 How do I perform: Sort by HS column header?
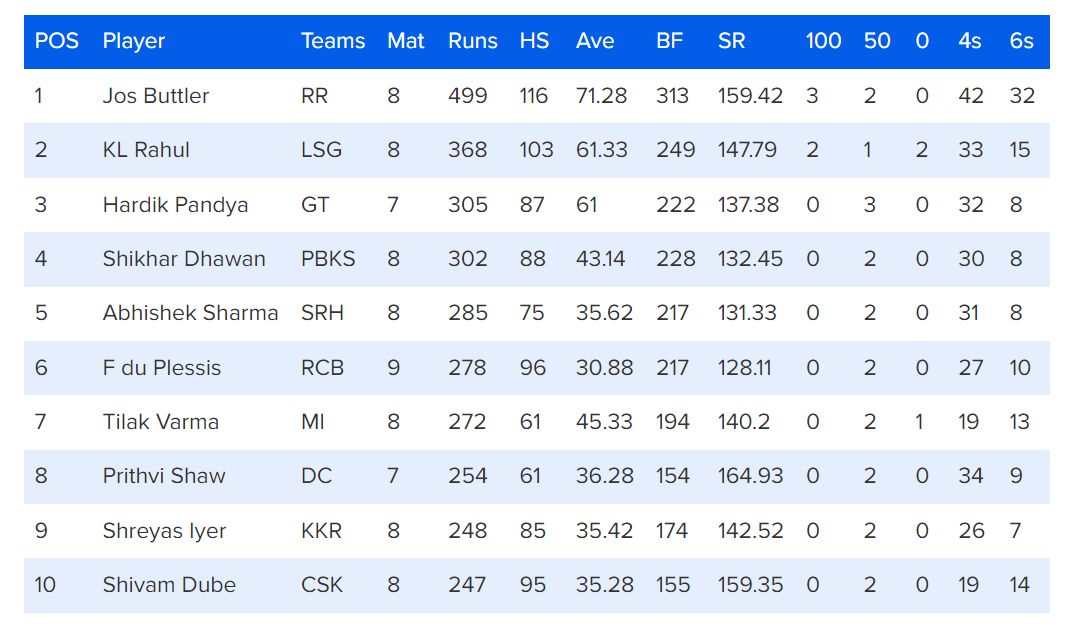[534, 42]
